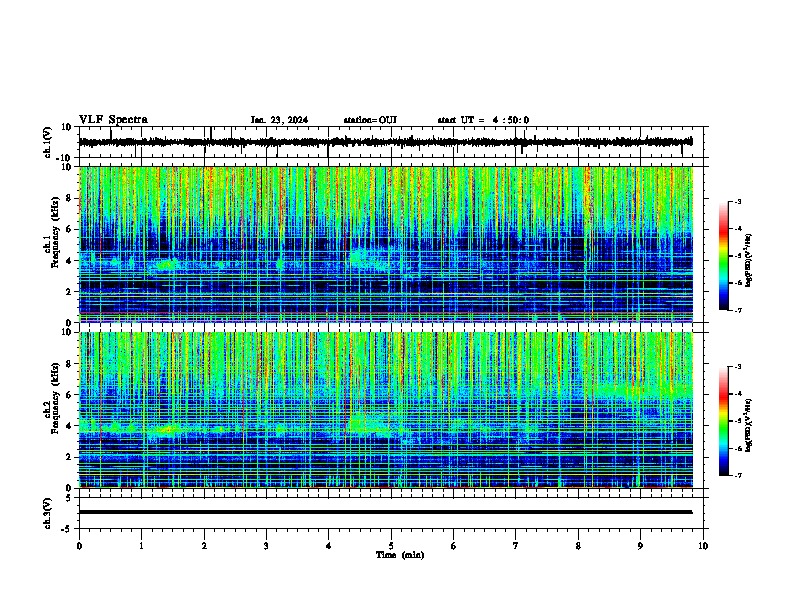Click the "6" kHz tick on ch.1 spectrogram
The image size is (792, 612).
pos(69,229)
